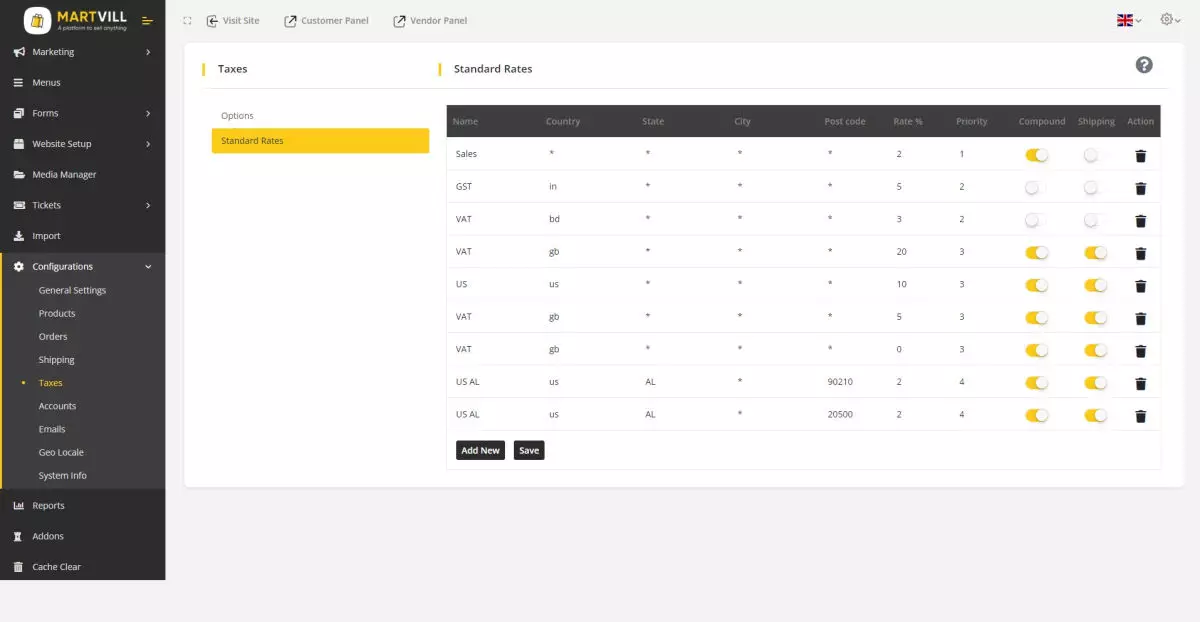Disable Shipping toggle for VAT gb 20% rate

pos(1096,253)
